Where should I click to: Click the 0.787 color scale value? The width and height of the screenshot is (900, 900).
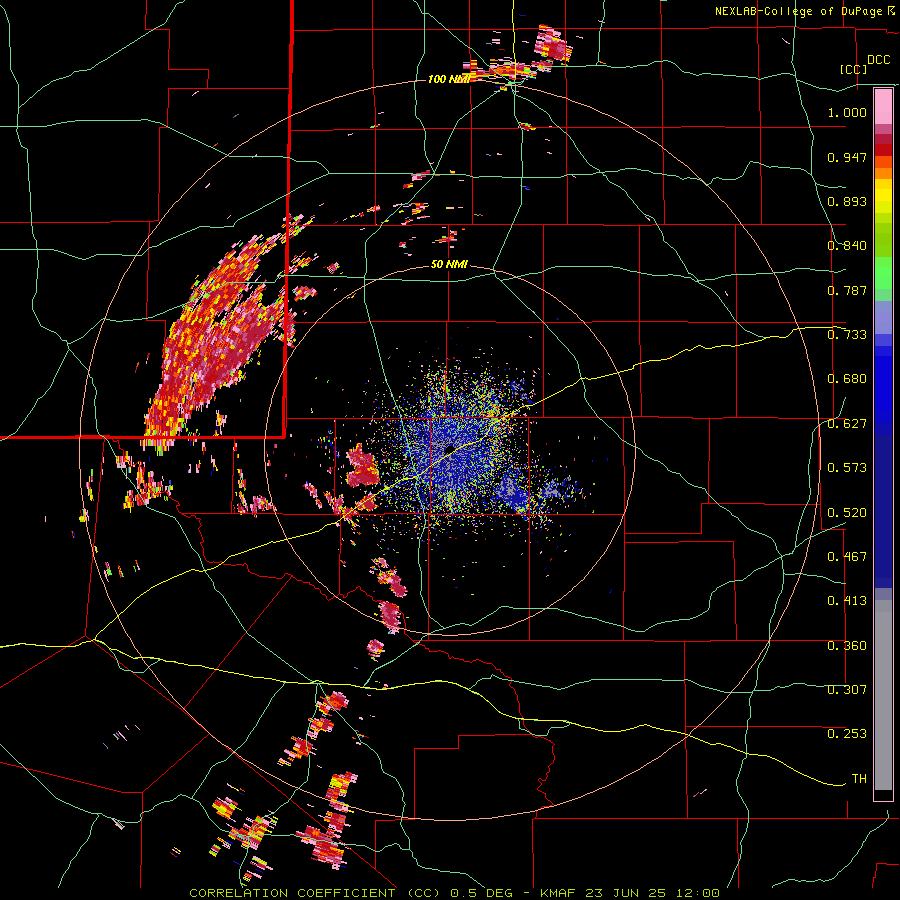point(847,290)
